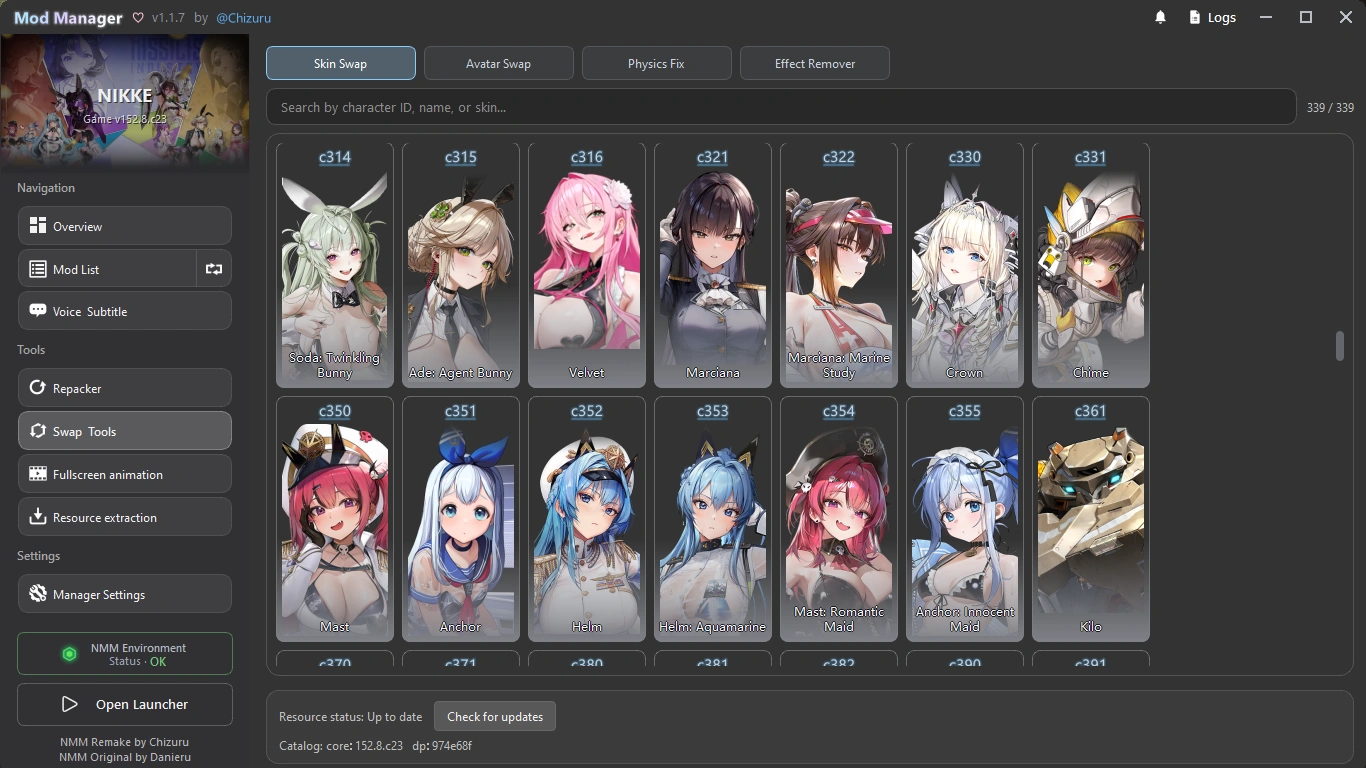Click the notification bell icon

pyautogui.click(x=1160, y=17)
